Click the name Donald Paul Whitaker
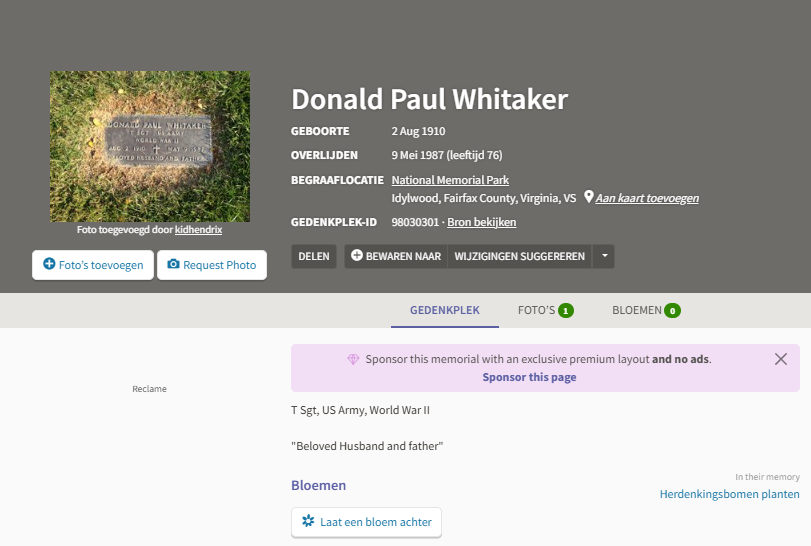Screen dimensions: 811x546 [x=429, y=99]
